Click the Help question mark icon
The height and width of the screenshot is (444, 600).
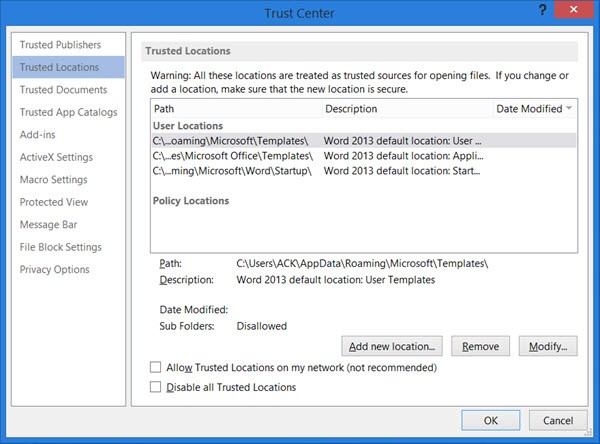(x=542, y=10)
